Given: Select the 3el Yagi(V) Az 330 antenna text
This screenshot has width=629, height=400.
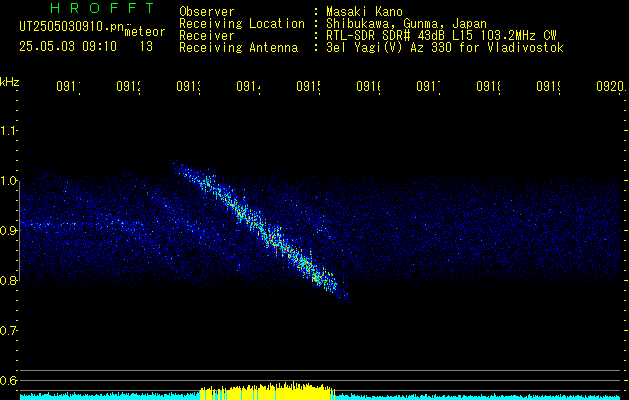Looking at the screenshot, I should [445, 48].
